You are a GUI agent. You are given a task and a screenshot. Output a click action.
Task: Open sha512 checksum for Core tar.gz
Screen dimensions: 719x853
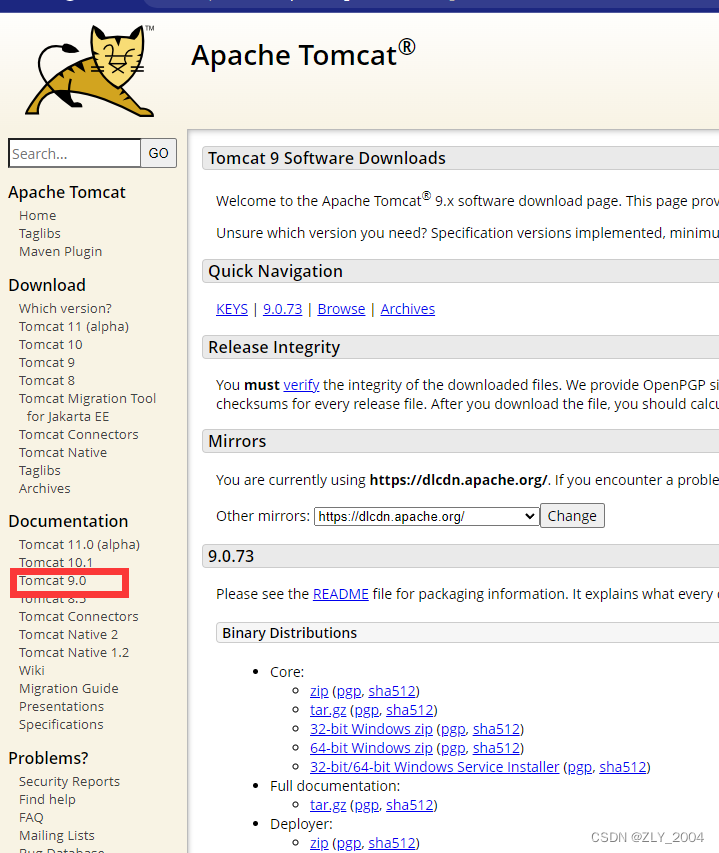click(x=410, y=710)
